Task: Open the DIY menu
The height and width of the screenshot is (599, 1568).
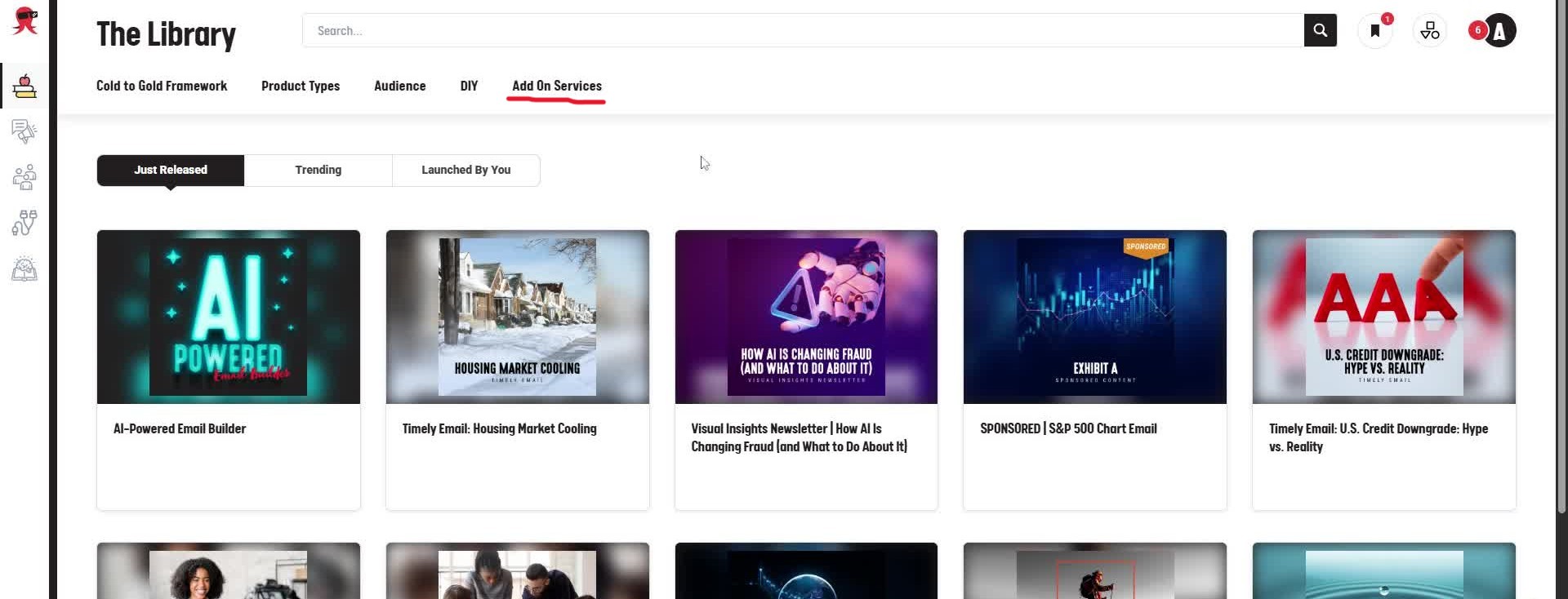Action: point(469,86)
